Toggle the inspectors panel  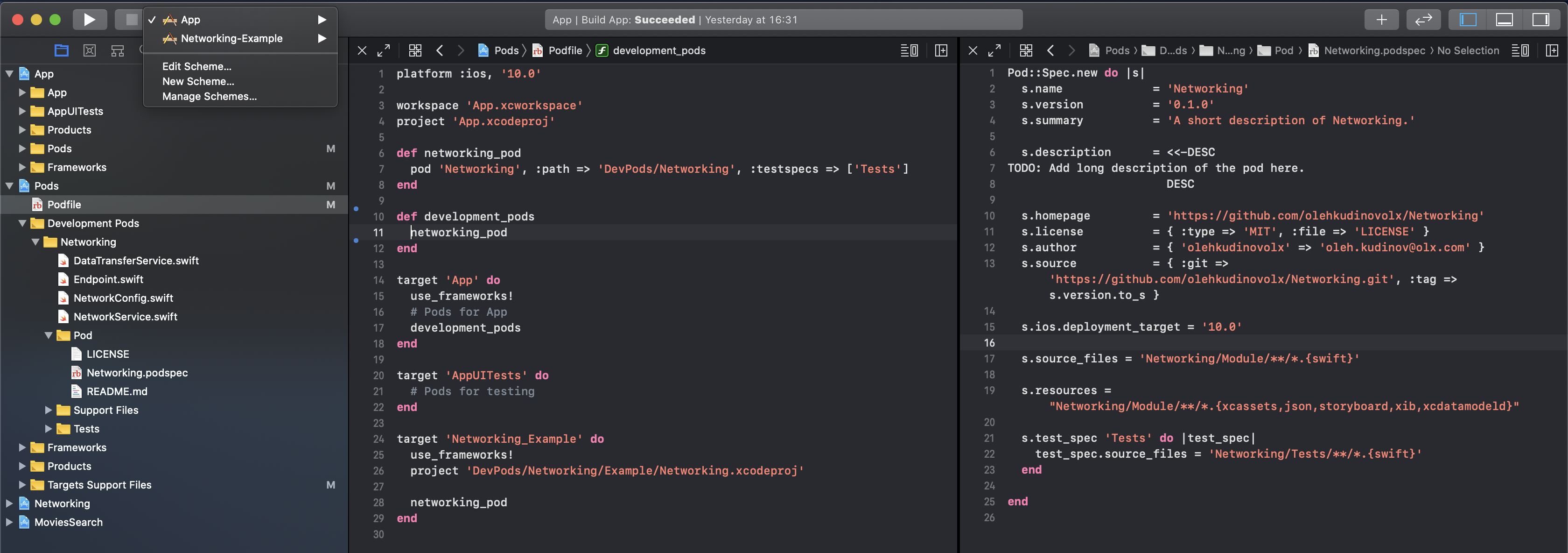click(1540, 20)
